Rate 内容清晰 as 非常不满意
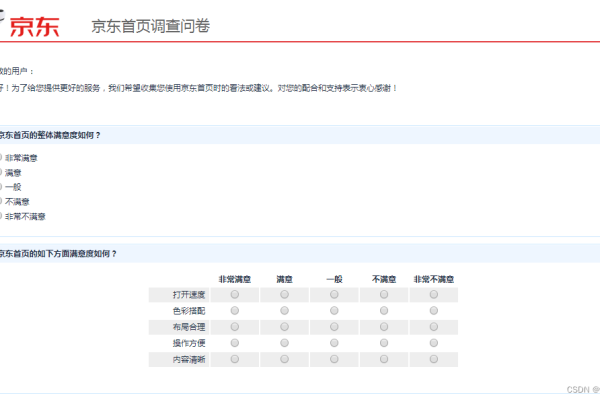 [x=434, y=359]
